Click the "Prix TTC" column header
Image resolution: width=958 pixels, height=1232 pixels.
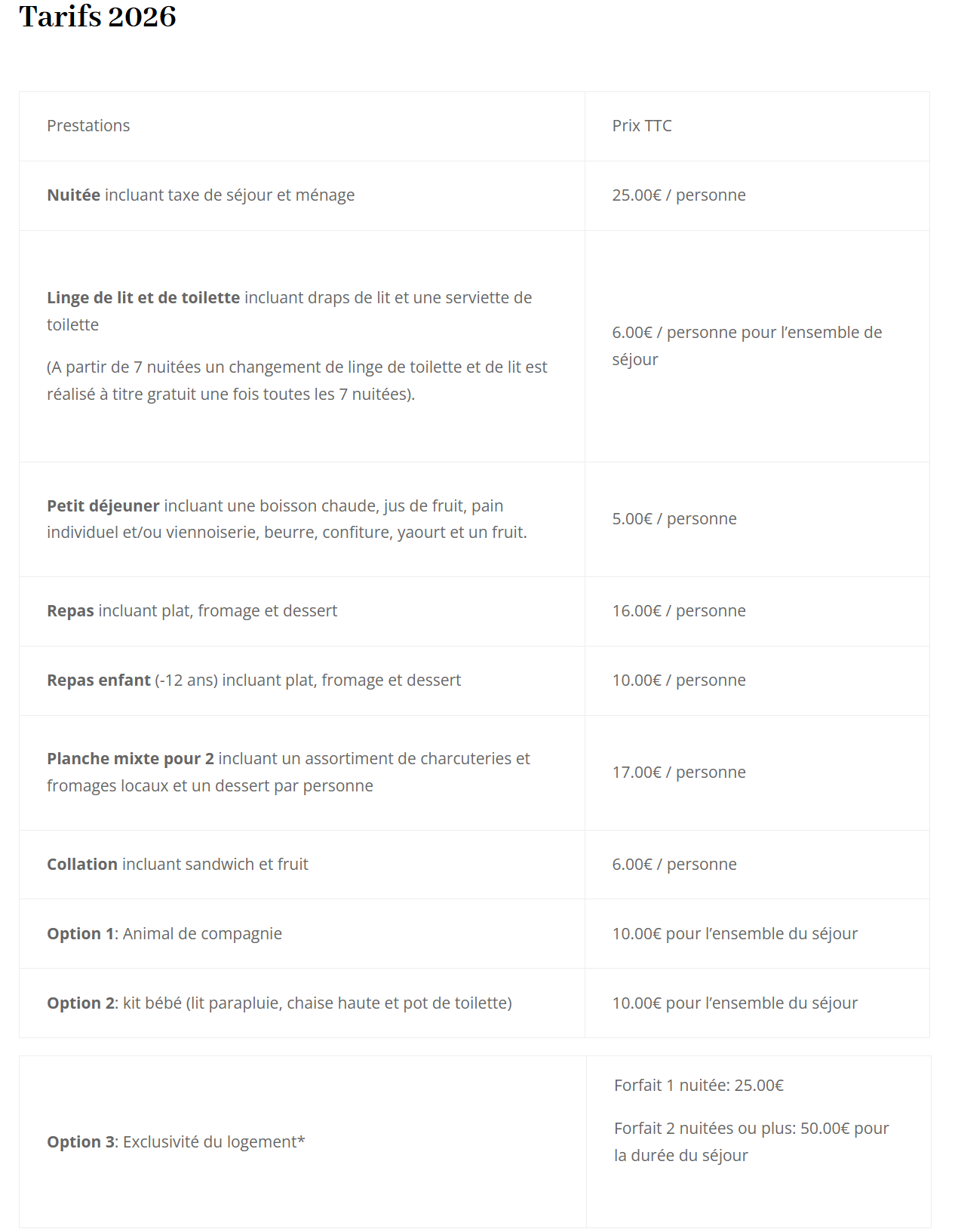[x=641, y=126]
